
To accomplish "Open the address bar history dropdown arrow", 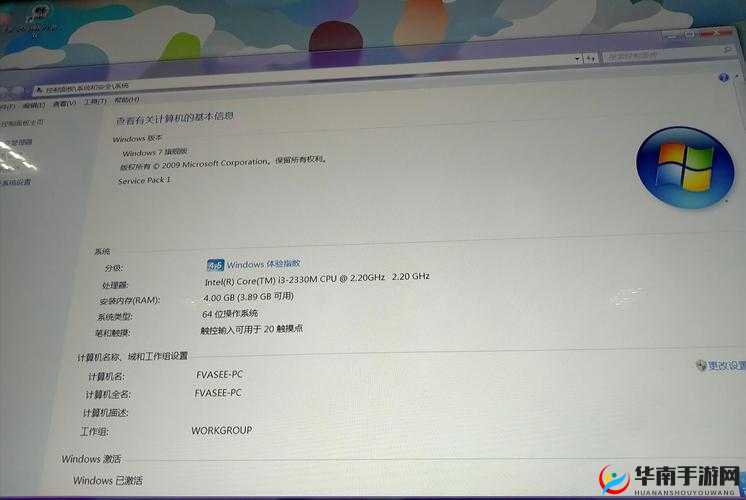I will click(x=578, y=59).
